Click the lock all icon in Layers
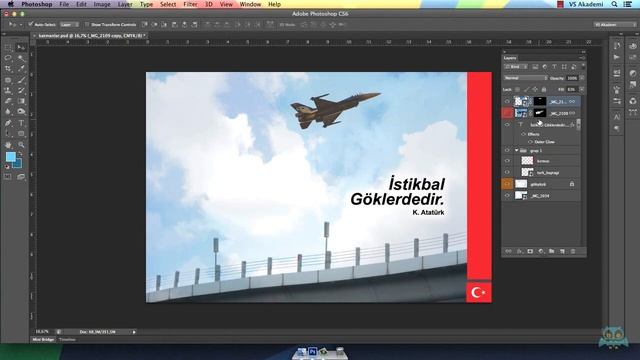The width and height of the screenshot is (640, 360). [544, 89]
